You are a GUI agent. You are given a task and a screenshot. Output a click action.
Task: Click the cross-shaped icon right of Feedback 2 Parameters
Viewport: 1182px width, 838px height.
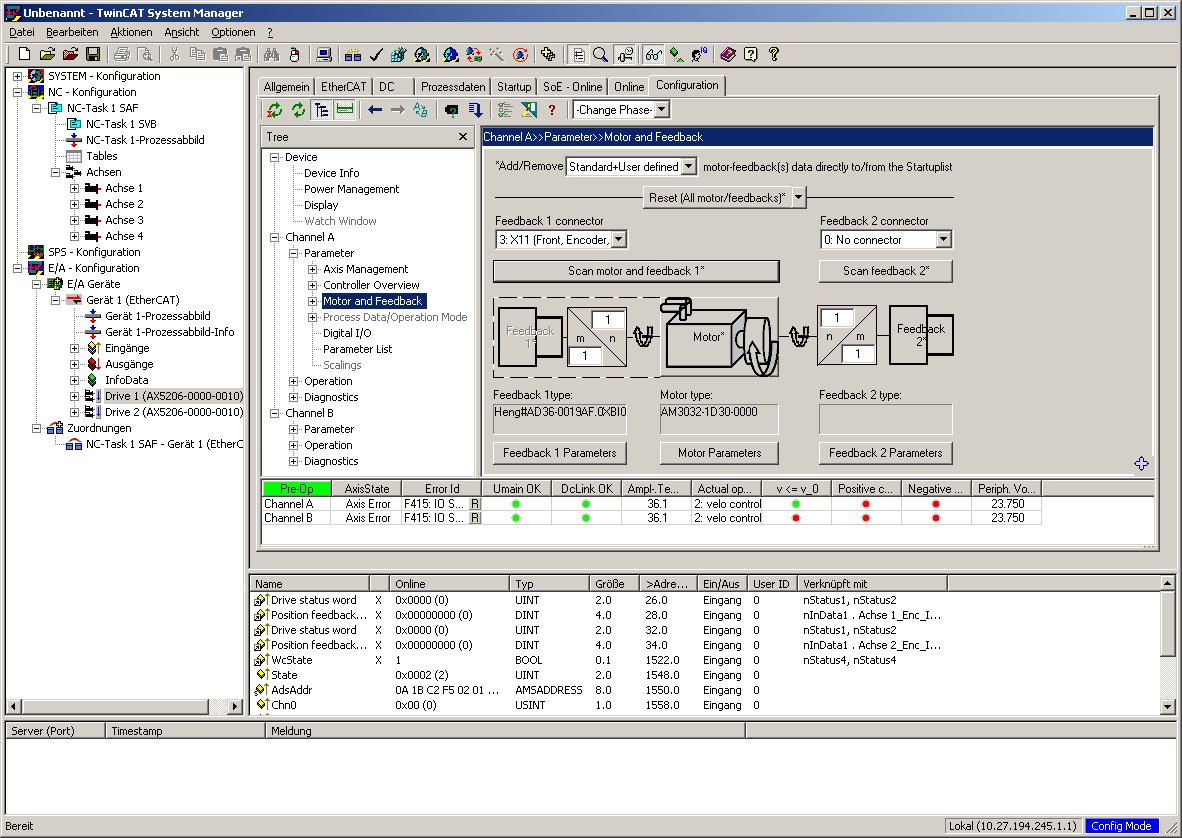click(1141, 463)
